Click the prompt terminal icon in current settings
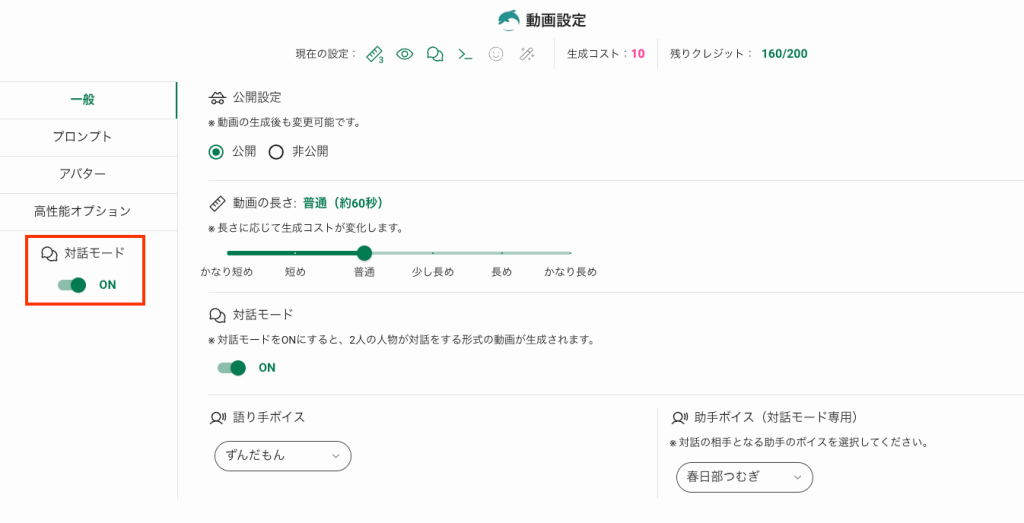Image resolution: width=1024 pixels, height=523 pixels. (465, 54)
